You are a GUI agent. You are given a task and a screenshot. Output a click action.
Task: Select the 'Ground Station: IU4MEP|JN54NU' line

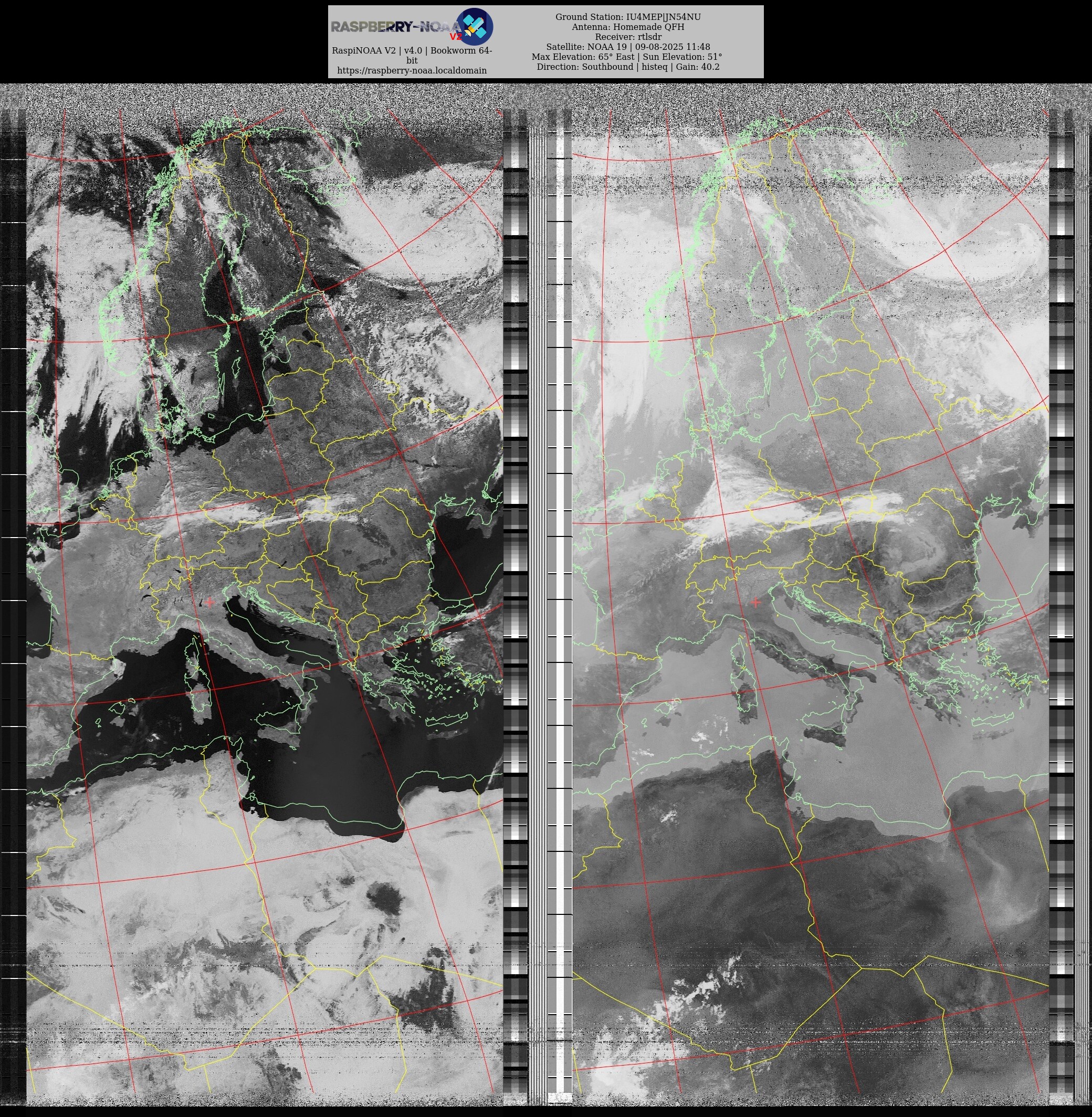(628, 17)
